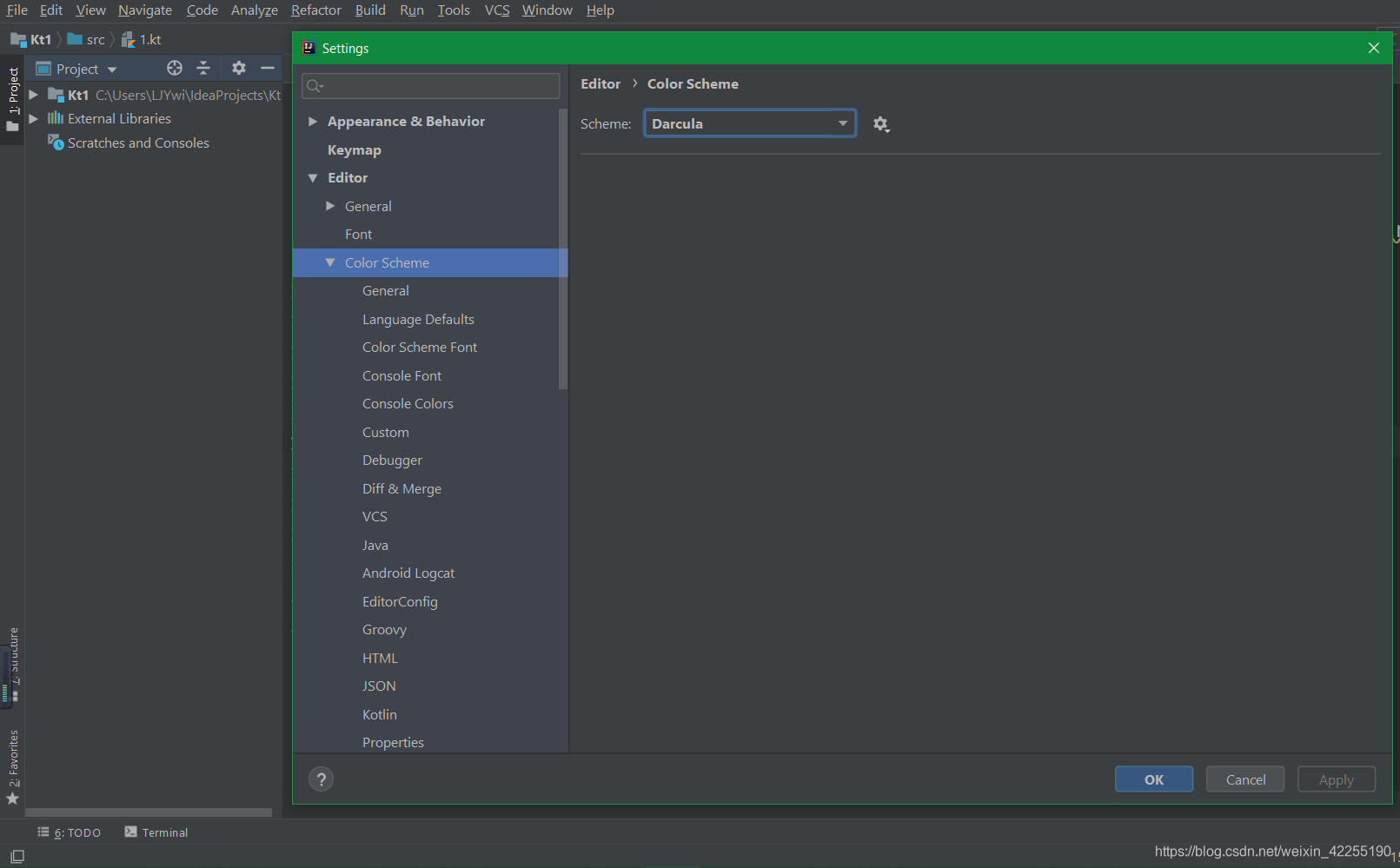Open Custom color scheme settings
The height and width of the screenshot is (868, 1400).
click(x=386, y=433)
